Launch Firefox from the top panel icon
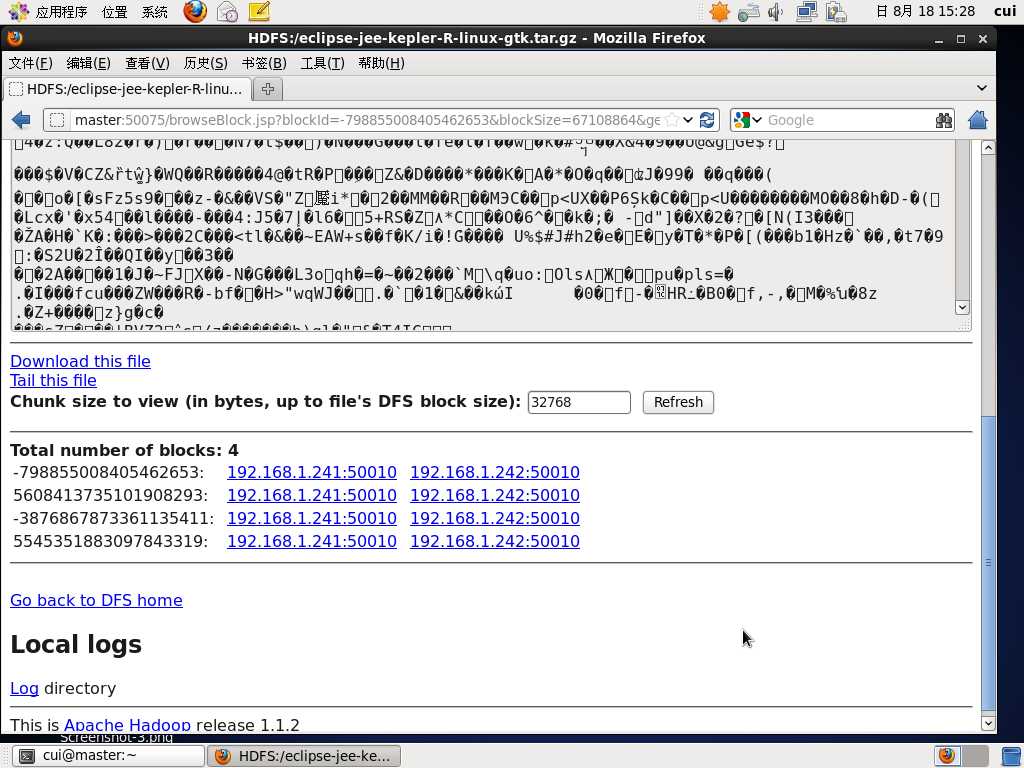Viewport: 1024px width, 768px height. 195,11
